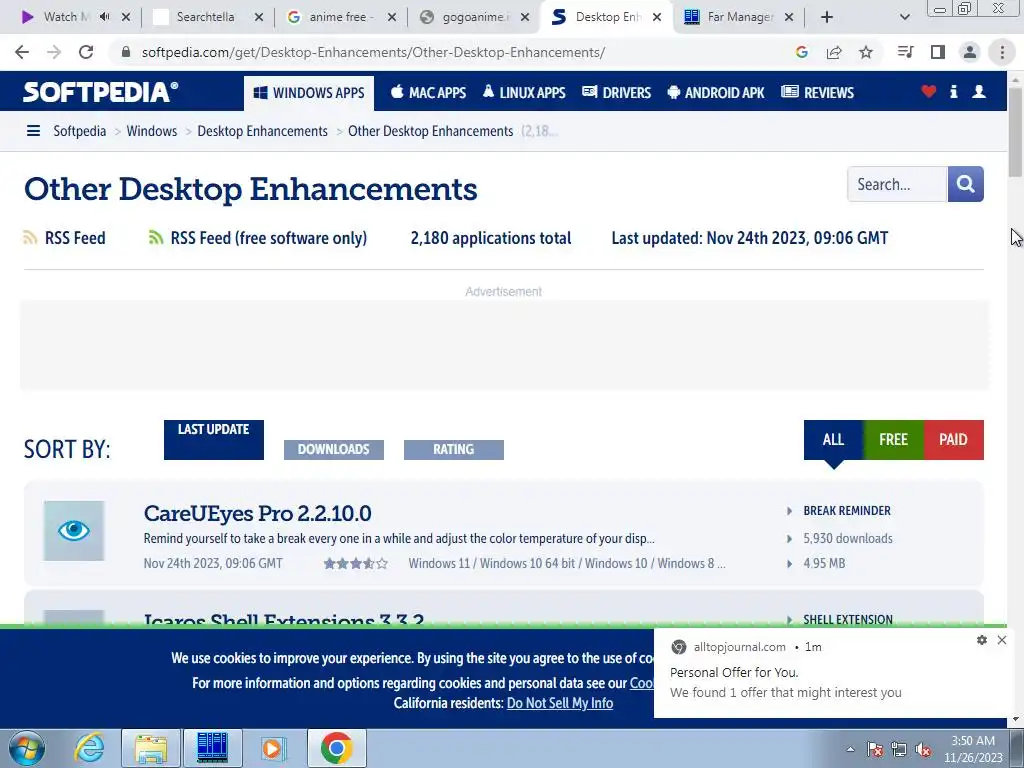This screenshot has height=768, width=1024.
Task: Open CareUEyes Pro 2.2.10.0 title
Action: click(x=257, y=513)
